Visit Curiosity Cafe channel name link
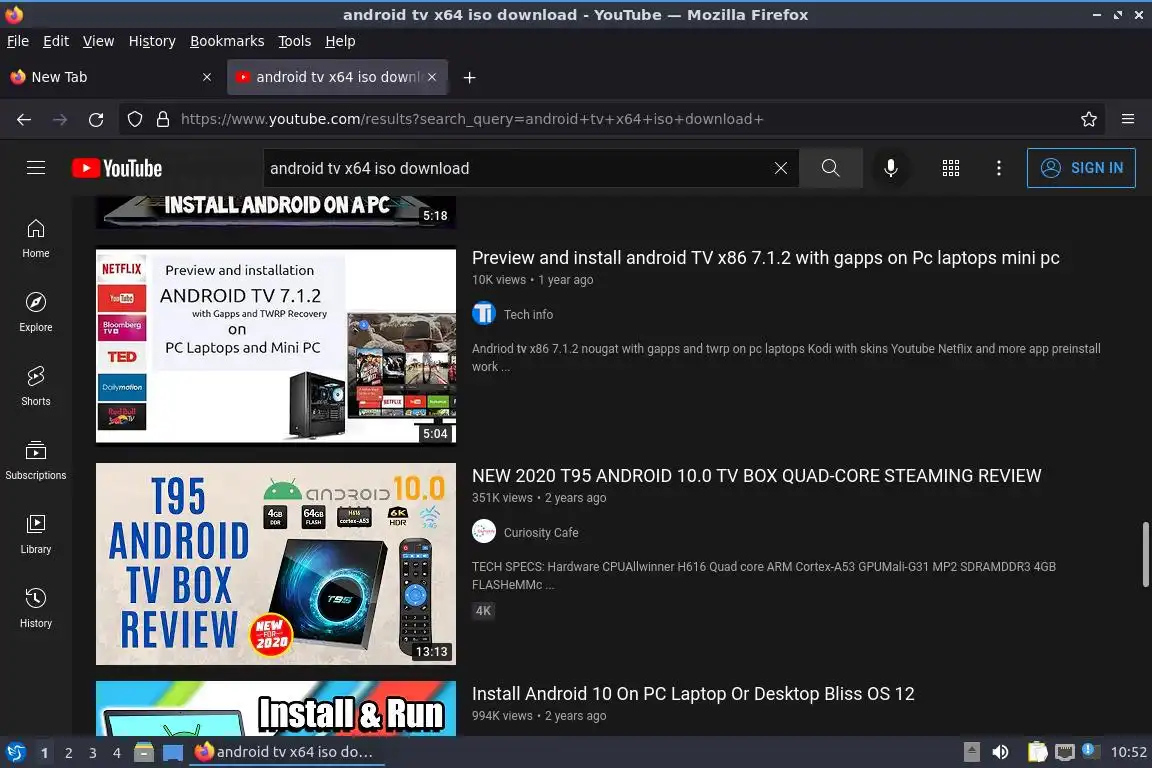 pos(541,532)
